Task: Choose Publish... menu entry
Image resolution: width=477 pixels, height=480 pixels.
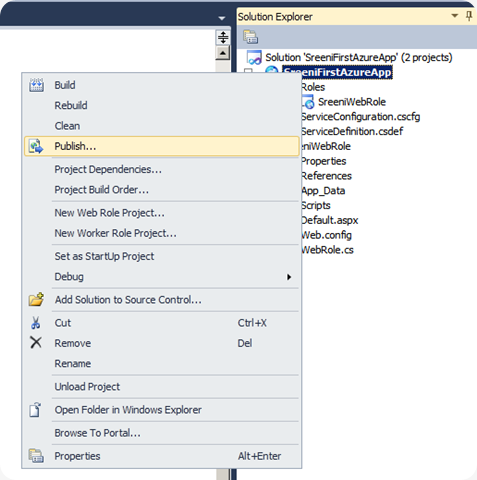Action: [x=162, y=146]
